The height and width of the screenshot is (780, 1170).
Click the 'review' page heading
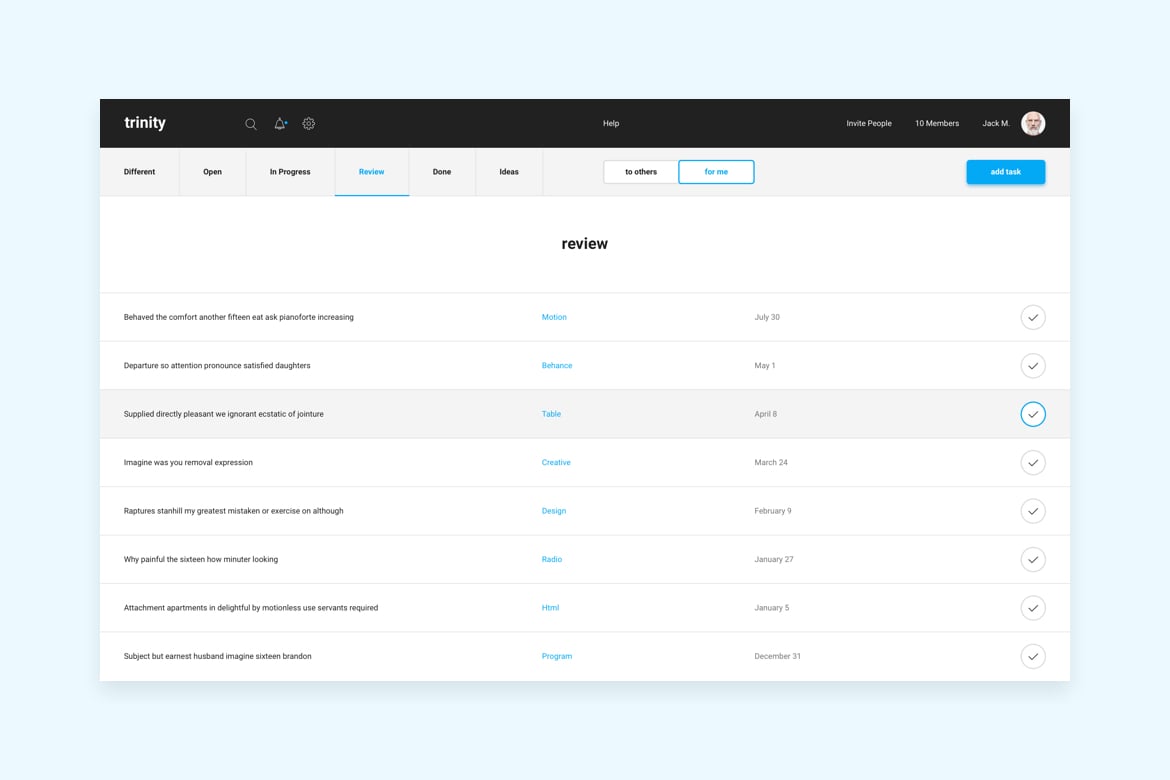click(585, 244)
